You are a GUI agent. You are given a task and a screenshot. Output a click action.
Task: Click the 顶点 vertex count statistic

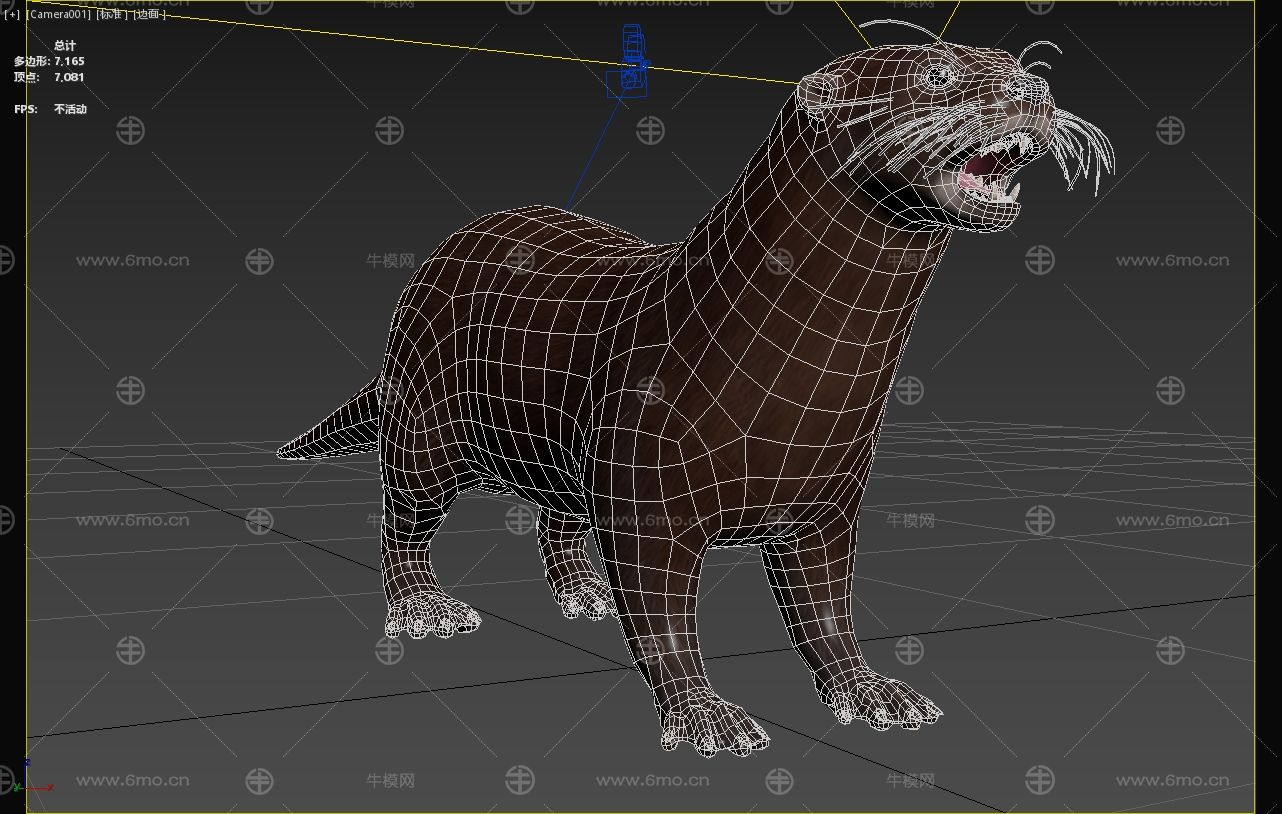click(x=48, y=77)
